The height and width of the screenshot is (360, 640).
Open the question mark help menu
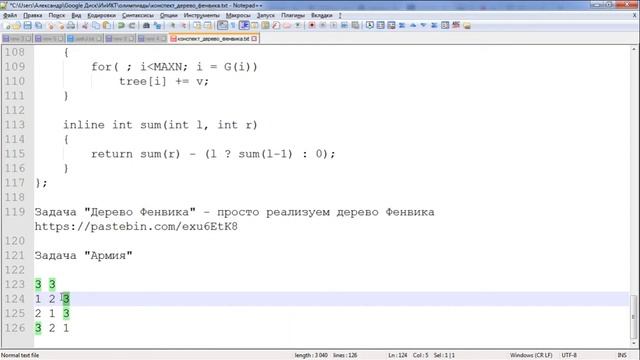340,15
